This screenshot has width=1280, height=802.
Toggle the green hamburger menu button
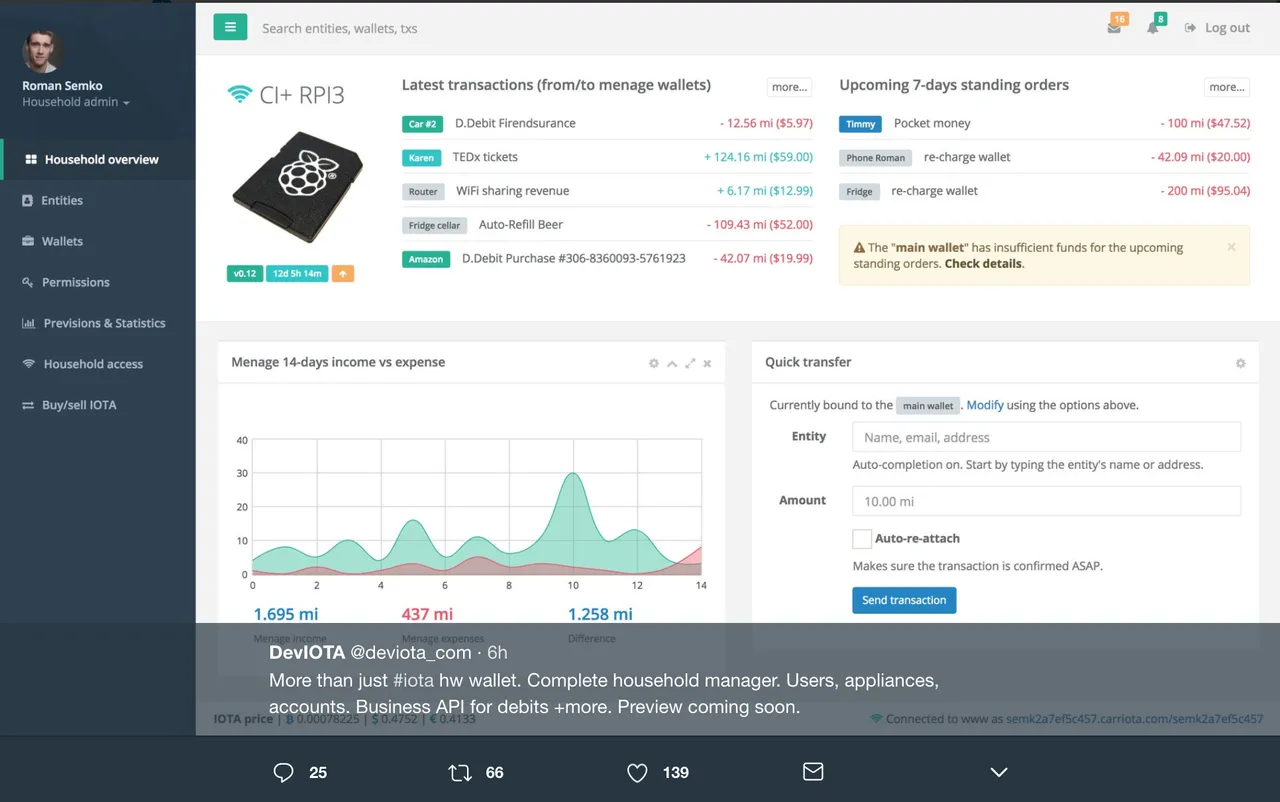point(230,27)
